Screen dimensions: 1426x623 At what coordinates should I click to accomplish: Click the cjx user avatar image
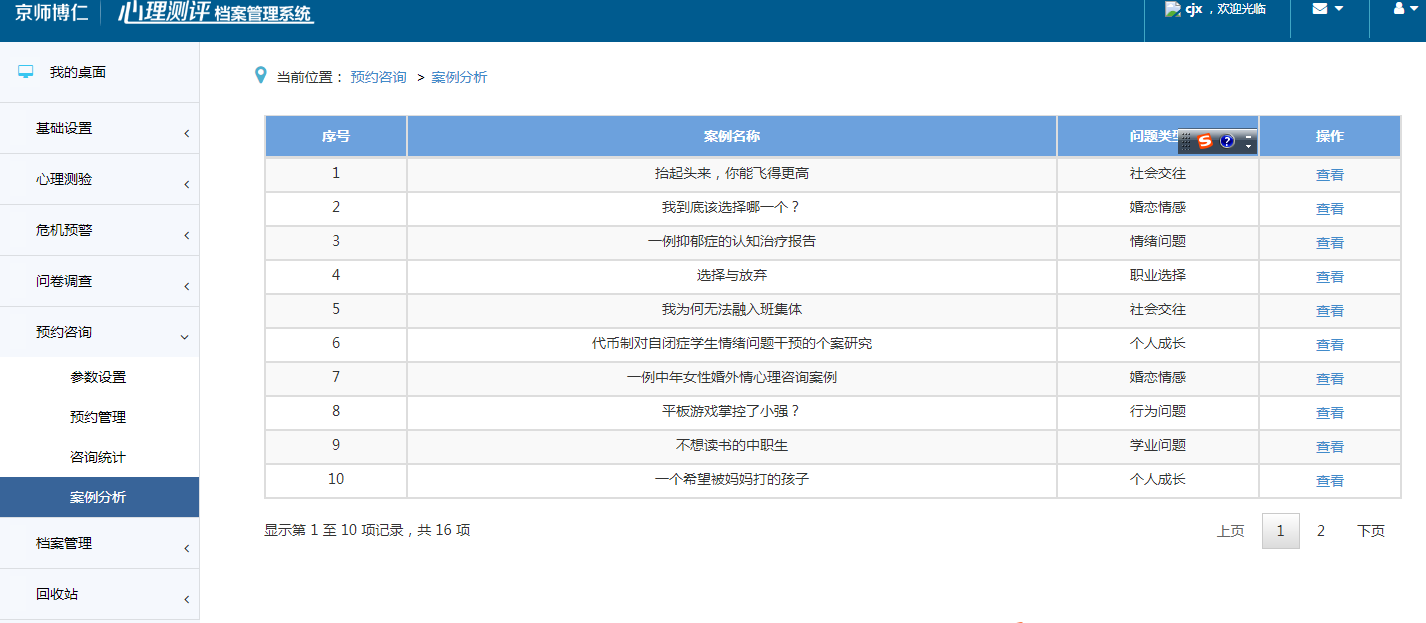tap(1174, 9)
